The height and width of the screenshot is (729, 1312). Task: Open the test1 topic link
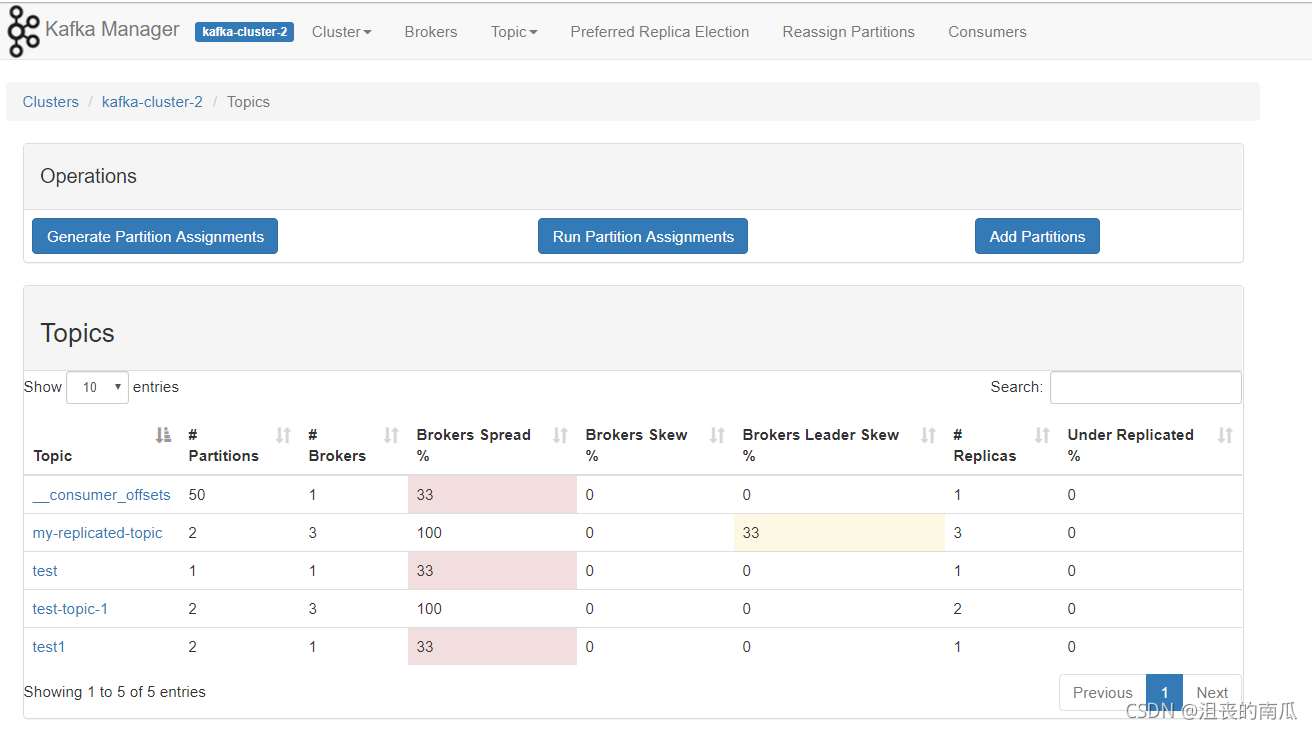[49, 647]
